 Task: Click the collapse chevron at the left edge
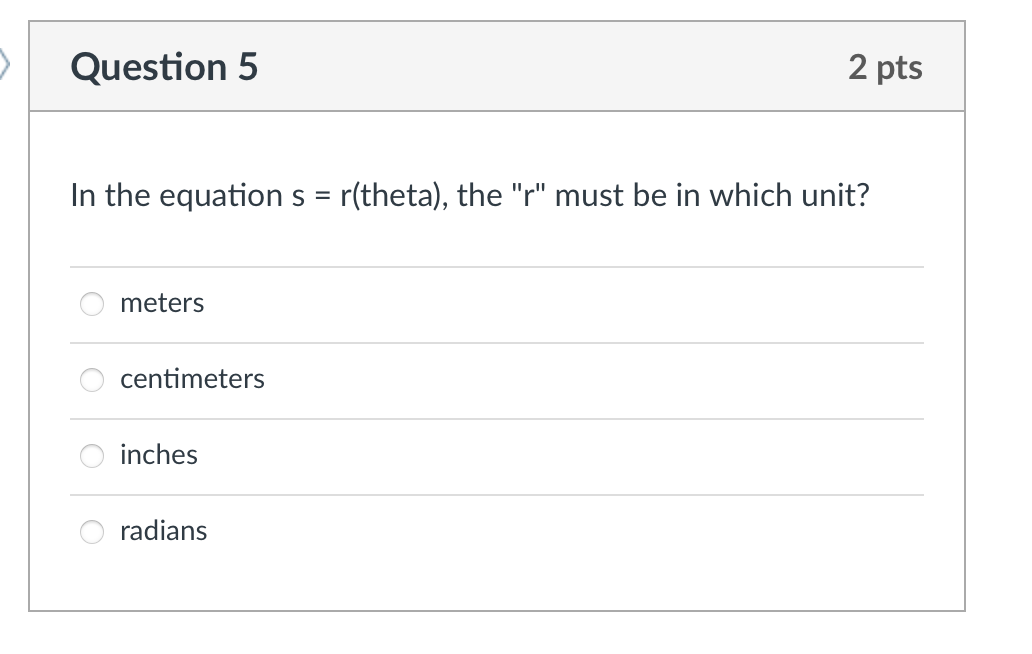(x=5, y=65)
